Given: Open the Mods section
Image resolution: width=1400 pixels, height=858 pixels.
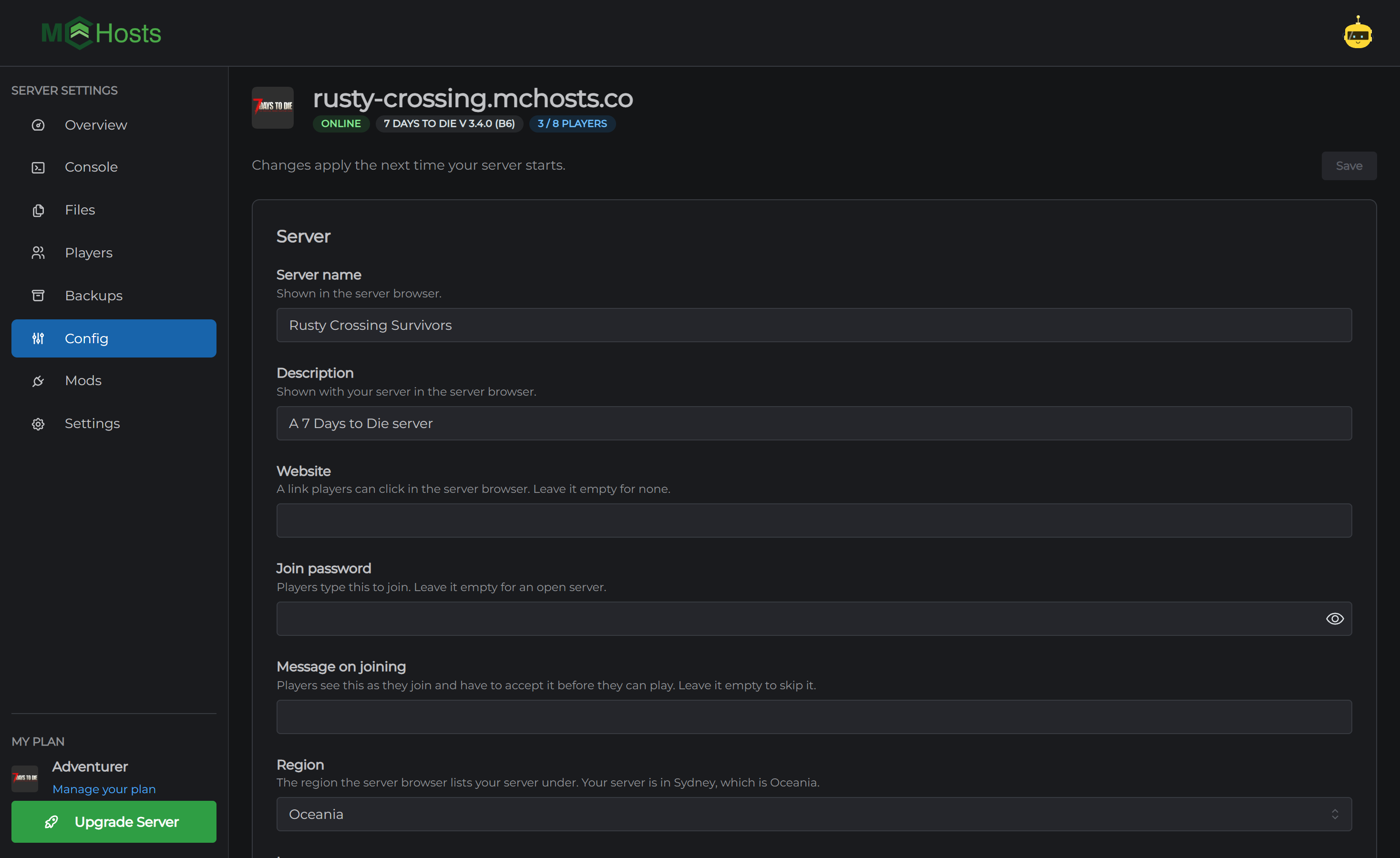Looking at the screenshot, I should 113,381.
